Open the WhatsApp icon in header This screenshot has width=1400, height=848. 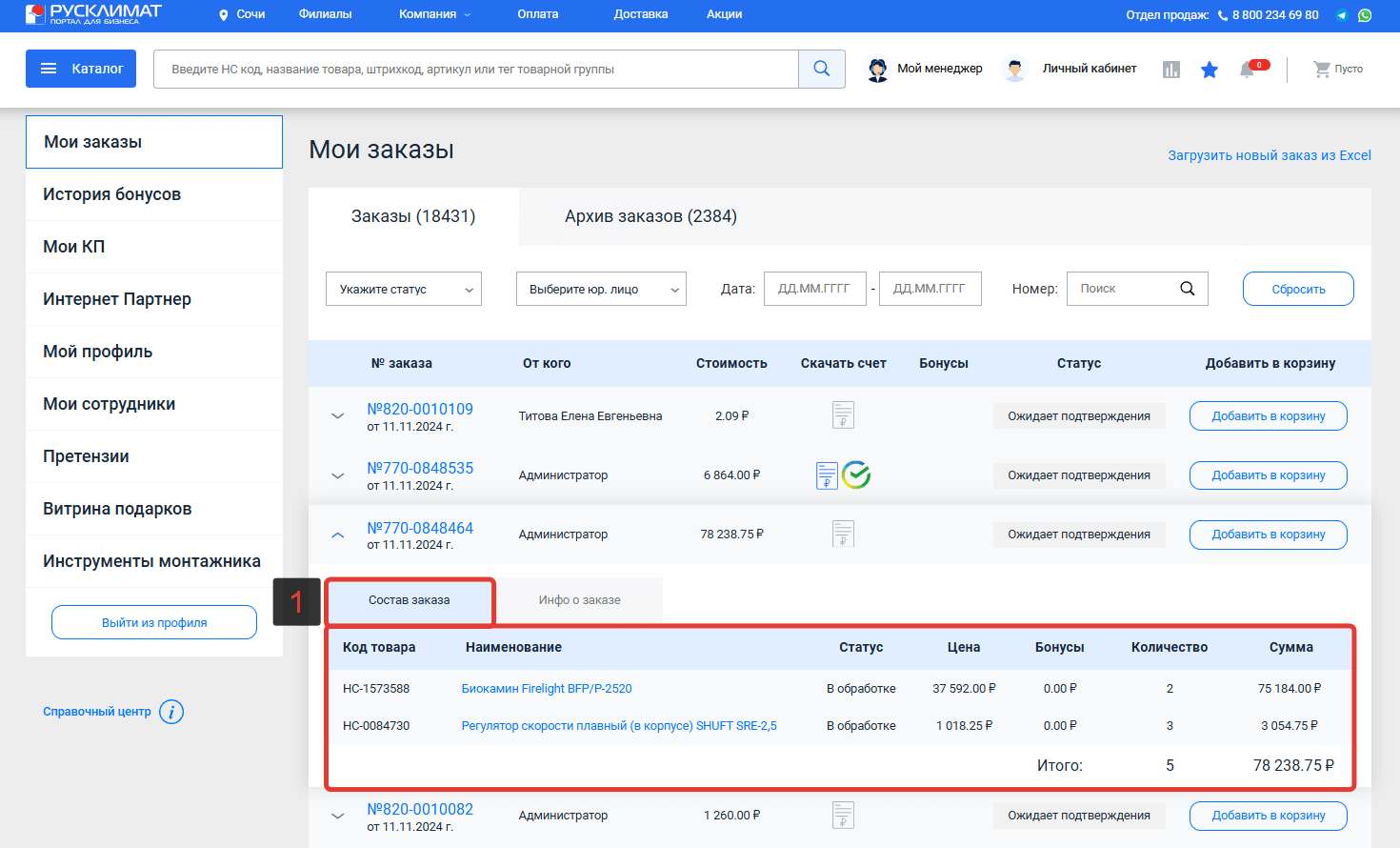click(x=1365, y=15)
